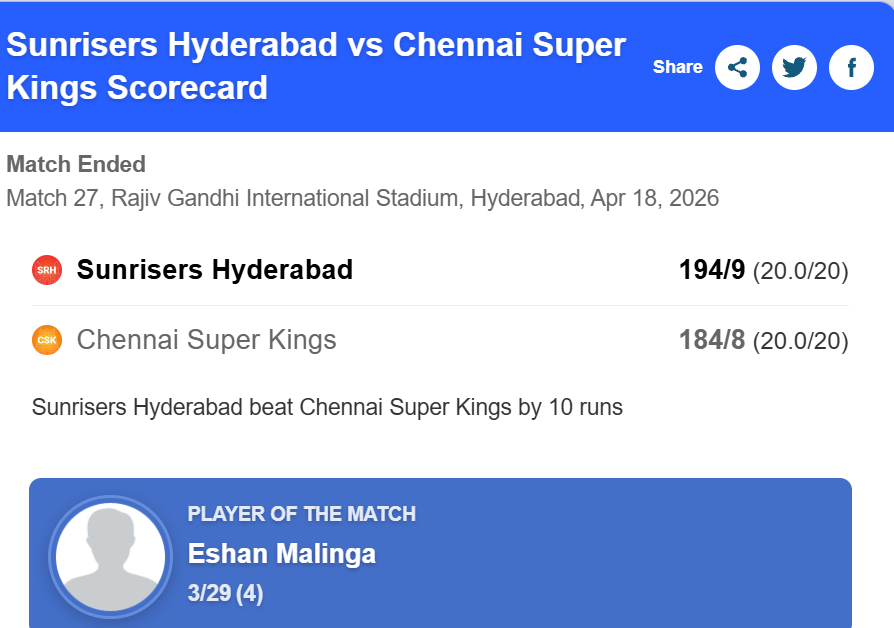Click the Share text label
The width and height of the screenshot is (894, 628).
point(678,68)
